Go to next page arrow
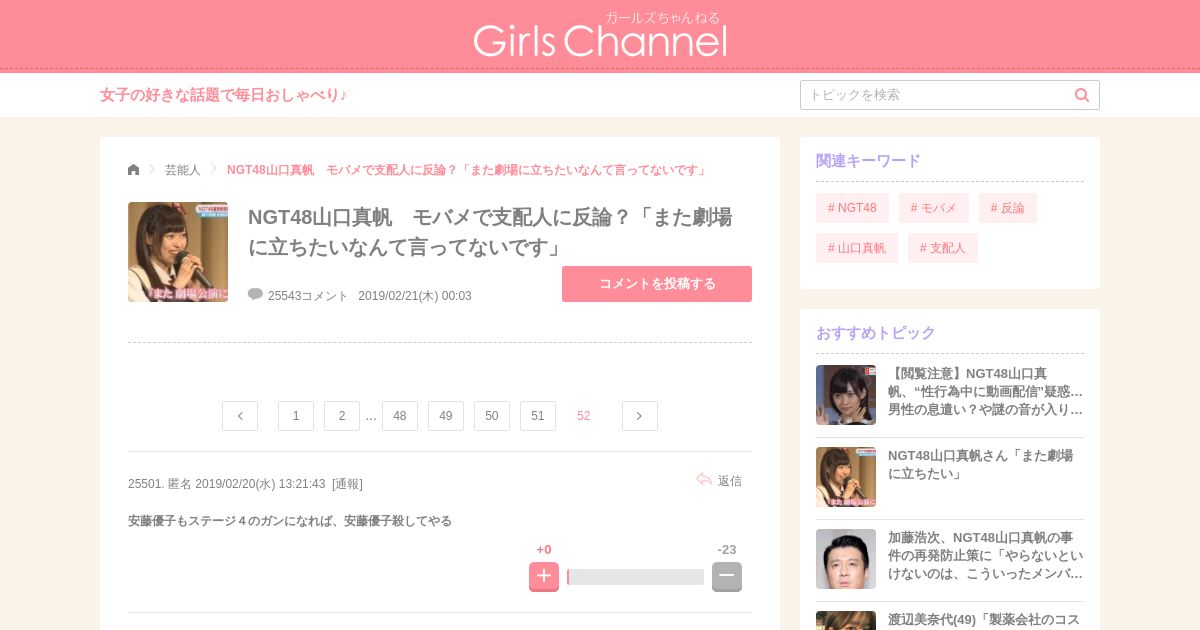This screenshot has width=1200, height=630. pyautogui.click(x=640, y=416)
